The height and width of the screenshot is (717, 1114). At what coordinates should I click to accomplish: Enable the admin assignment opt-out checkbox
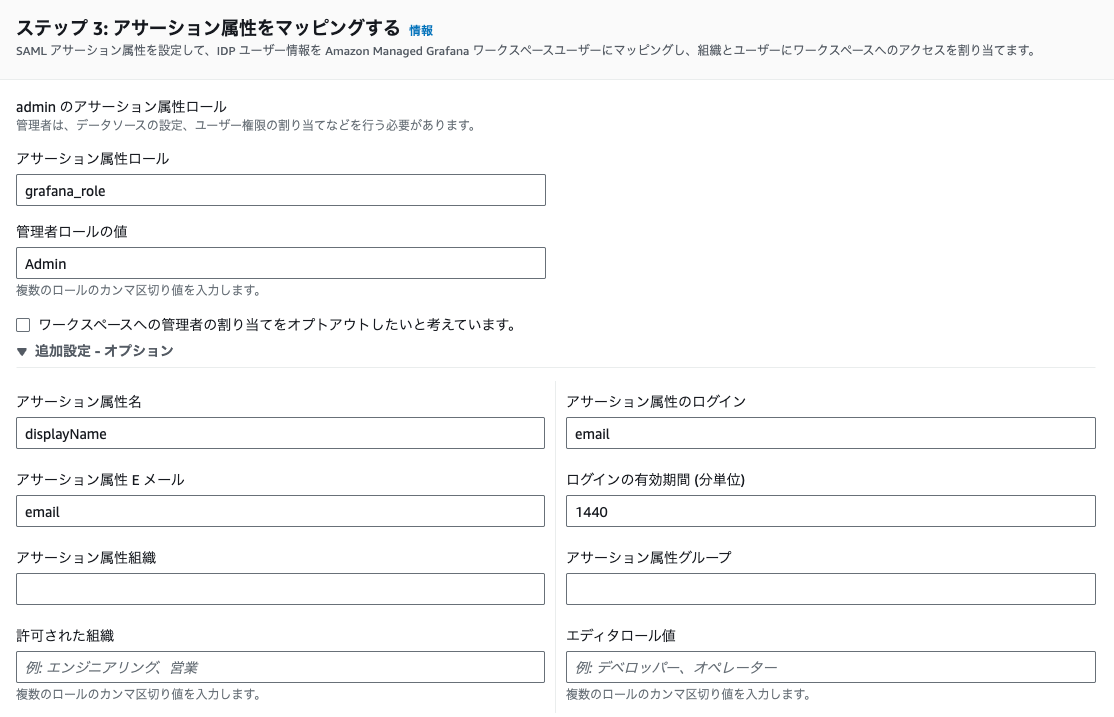click(x=23, y=325)
